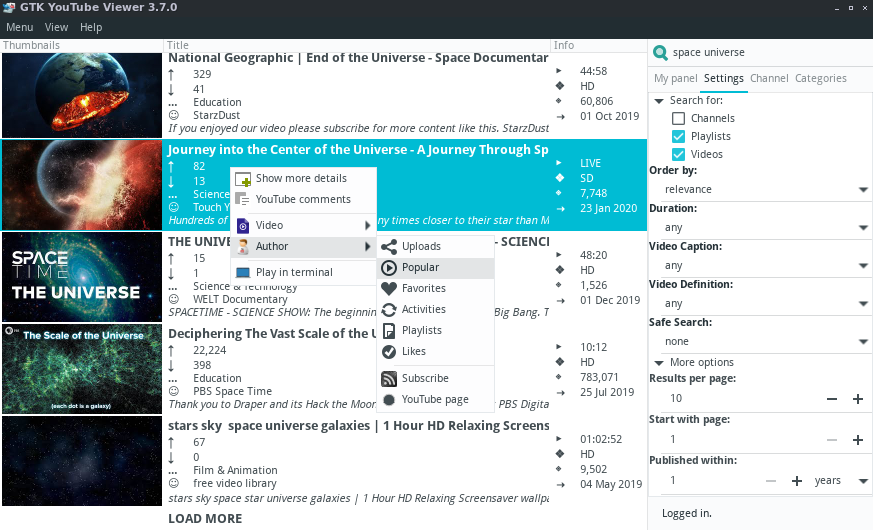
Task: Uncheck the Videos search checkbox
Action: (678, 154)
